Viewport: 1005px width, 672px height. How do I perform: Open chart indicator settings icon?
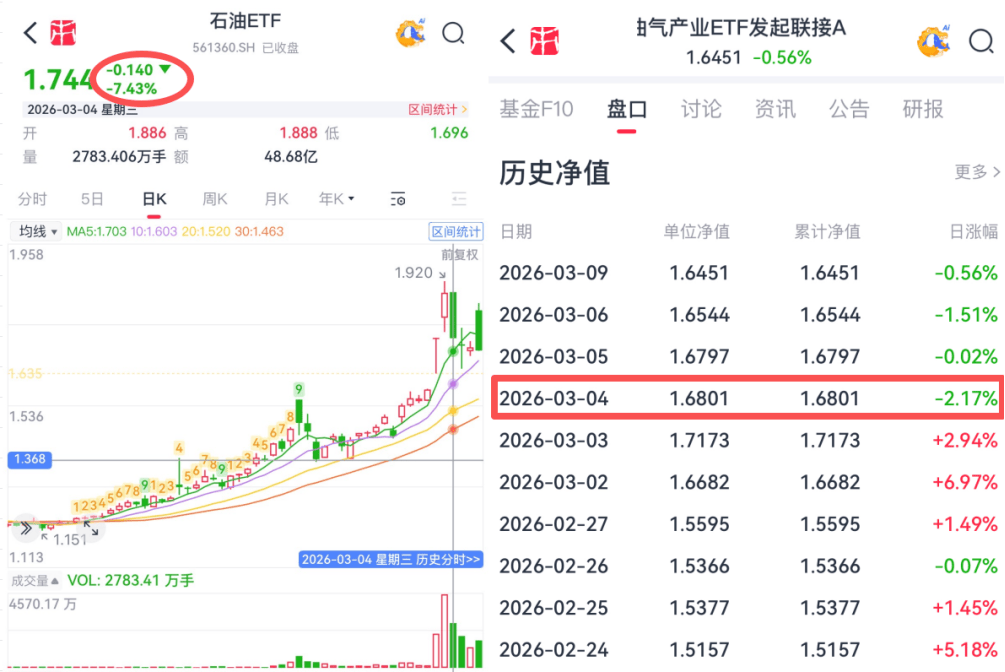398,199
